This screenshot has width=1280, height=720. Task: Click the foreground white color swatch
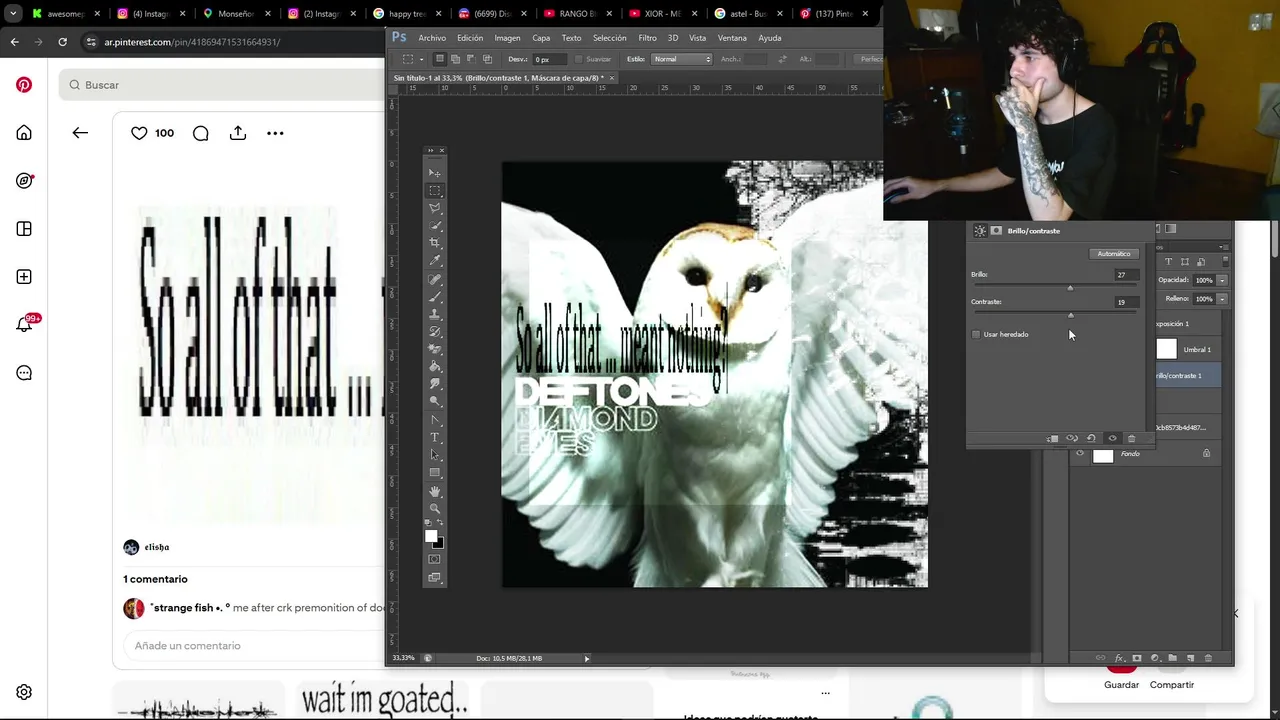coord(431,536)
